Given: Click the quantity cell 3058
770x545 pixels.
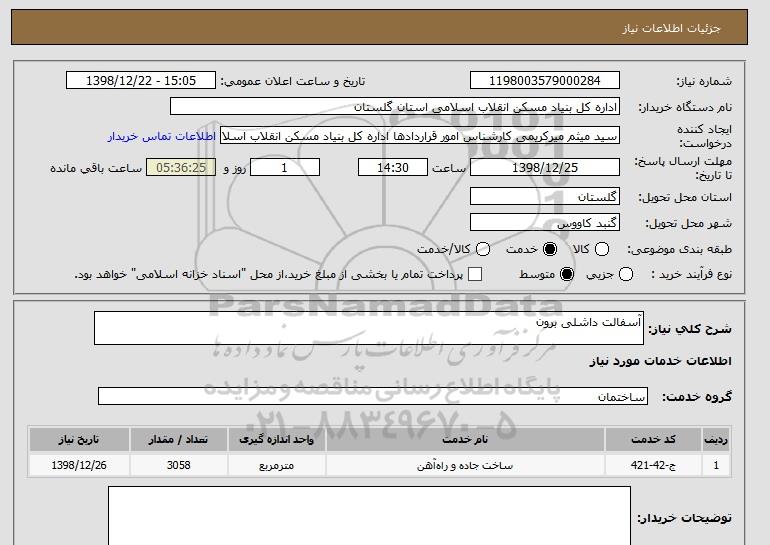Looking at the screenshot, I should [178, 465].
